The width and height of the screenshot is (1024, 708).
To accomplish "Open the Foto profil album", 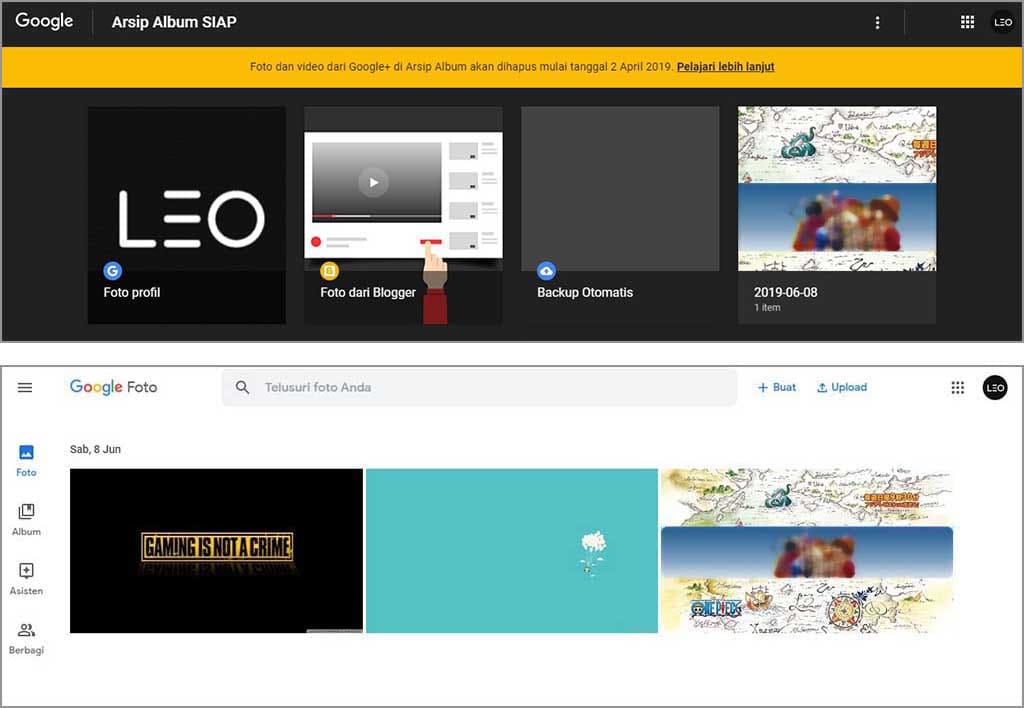I will (187, 215).
